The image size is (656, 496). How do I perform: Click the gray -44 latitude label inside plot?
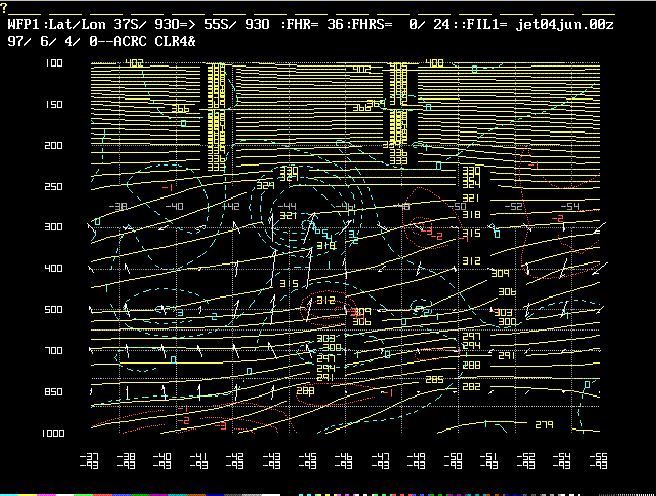click(287, 206)
